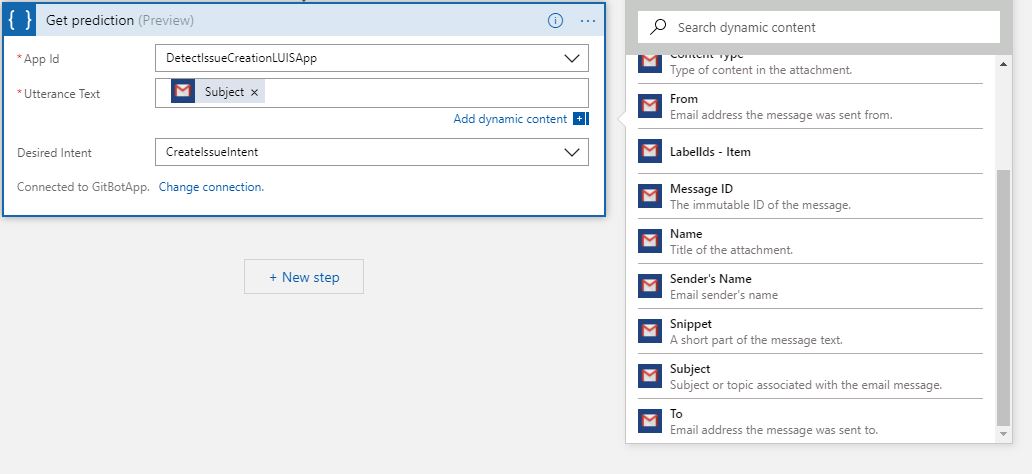Click the scrollbar up arrow in content list
The image size is (1032, 474).
point(1003,64)
